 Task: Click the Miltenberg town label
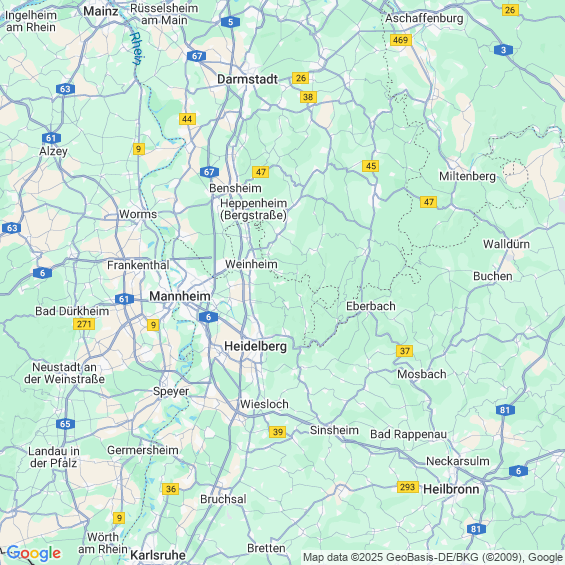coord(467,176)
